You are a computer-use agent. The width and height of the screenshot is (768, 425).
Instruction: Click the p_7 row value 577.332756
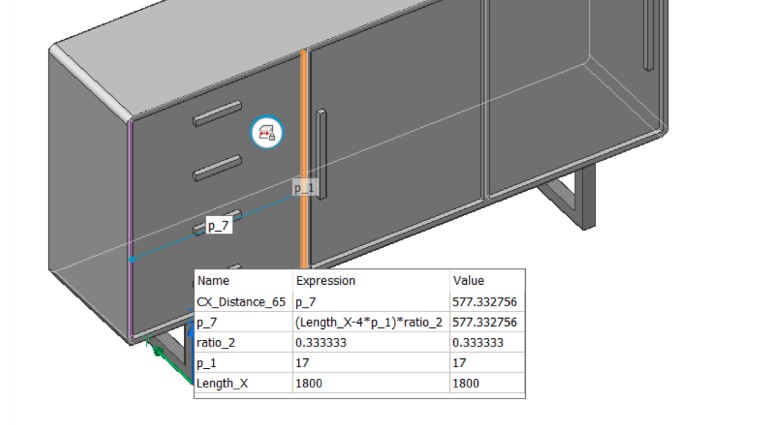click(x=487, y=322)
